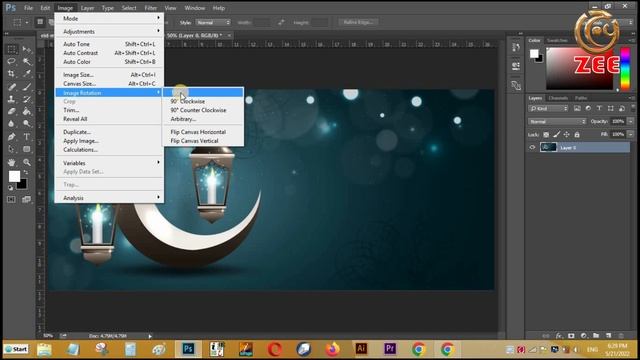Click foreground color swatch in Color panel
The height and width of the screenshot is (360, 640).
534,53
